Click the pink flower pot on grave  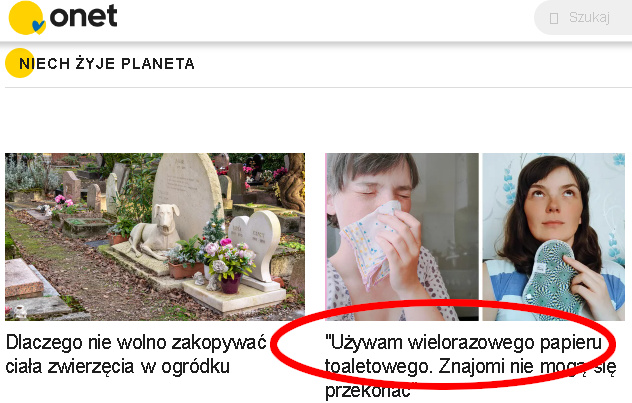coord(230,283)
